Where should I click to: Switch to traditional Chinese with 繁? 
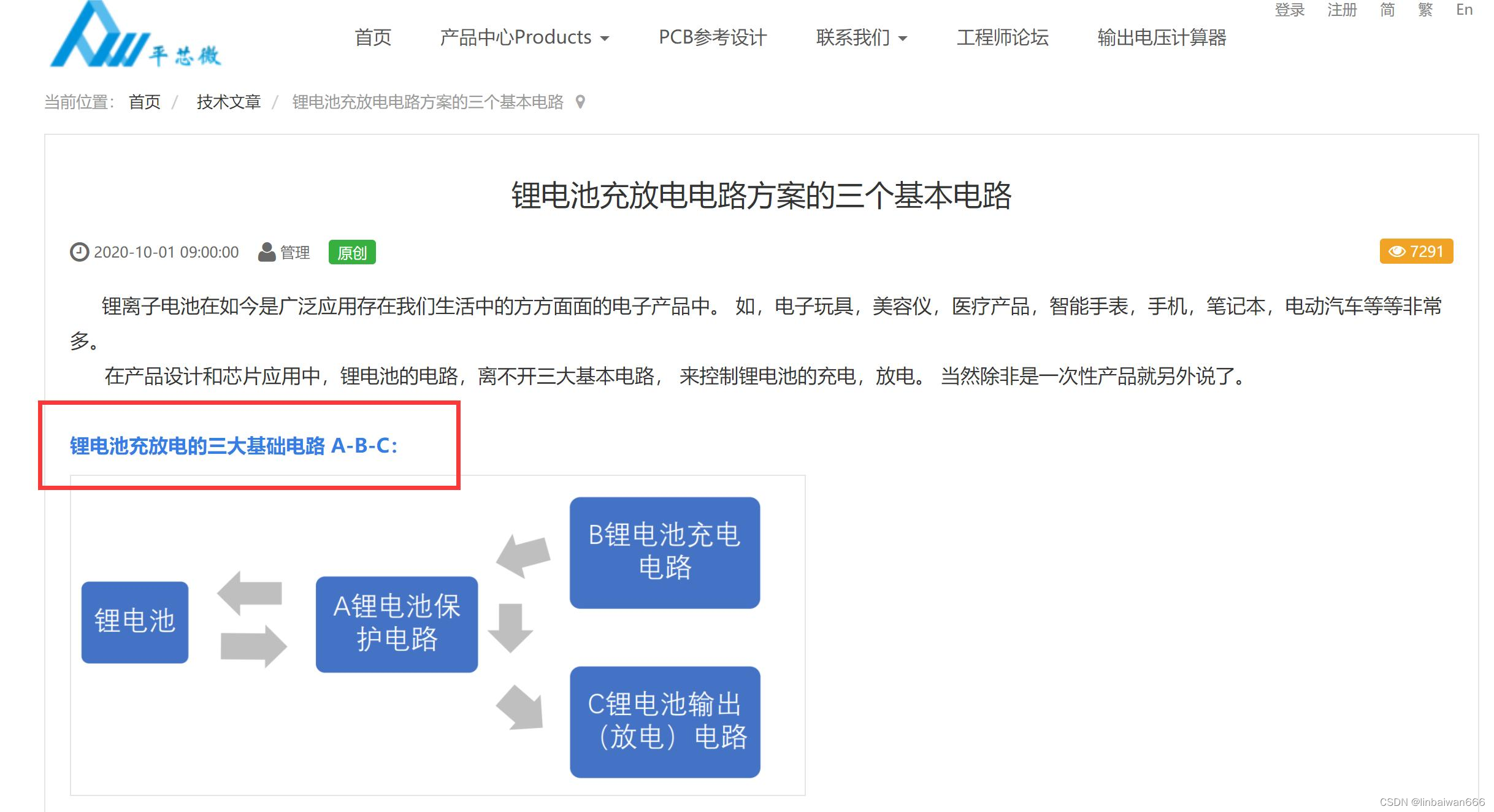[1425, 10]
